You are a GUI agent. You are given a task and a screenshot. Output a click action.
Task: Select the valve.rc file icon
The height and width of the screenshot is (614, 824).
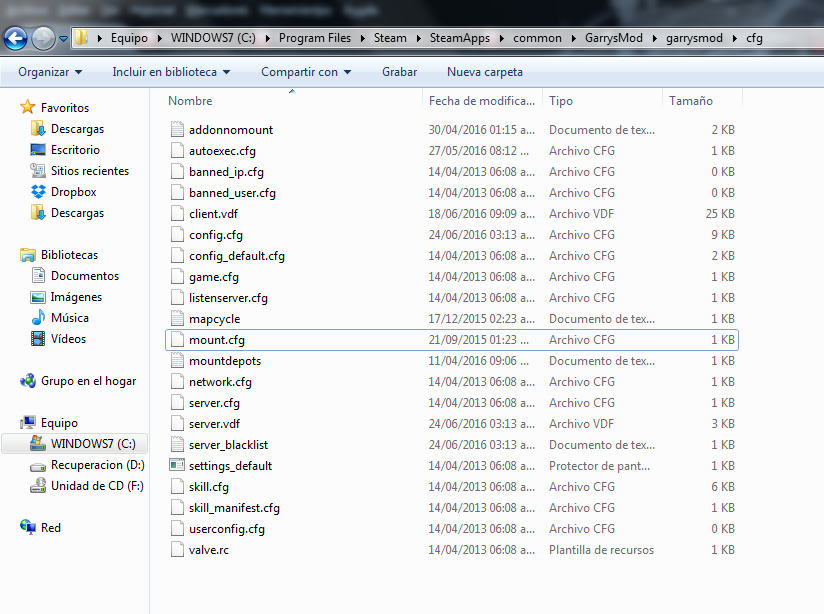point(177,549)
